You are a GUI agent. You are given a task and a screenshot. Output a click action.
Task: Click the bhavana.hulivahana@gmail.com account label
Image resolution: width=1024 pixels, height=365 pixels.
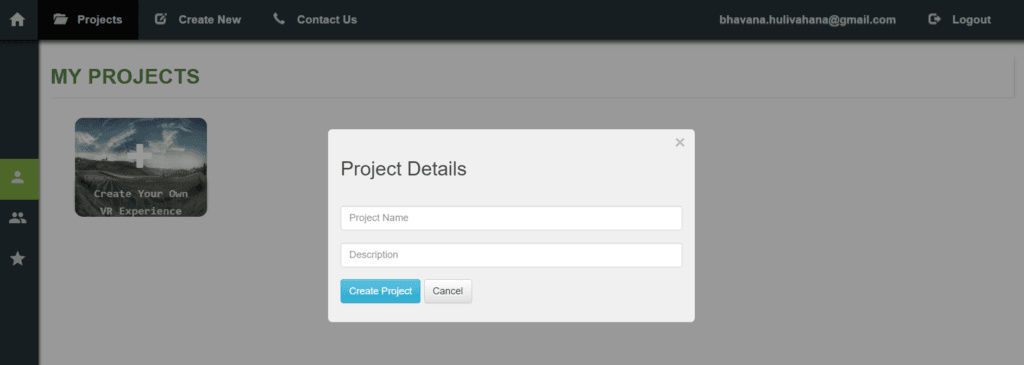coord(808,20)
